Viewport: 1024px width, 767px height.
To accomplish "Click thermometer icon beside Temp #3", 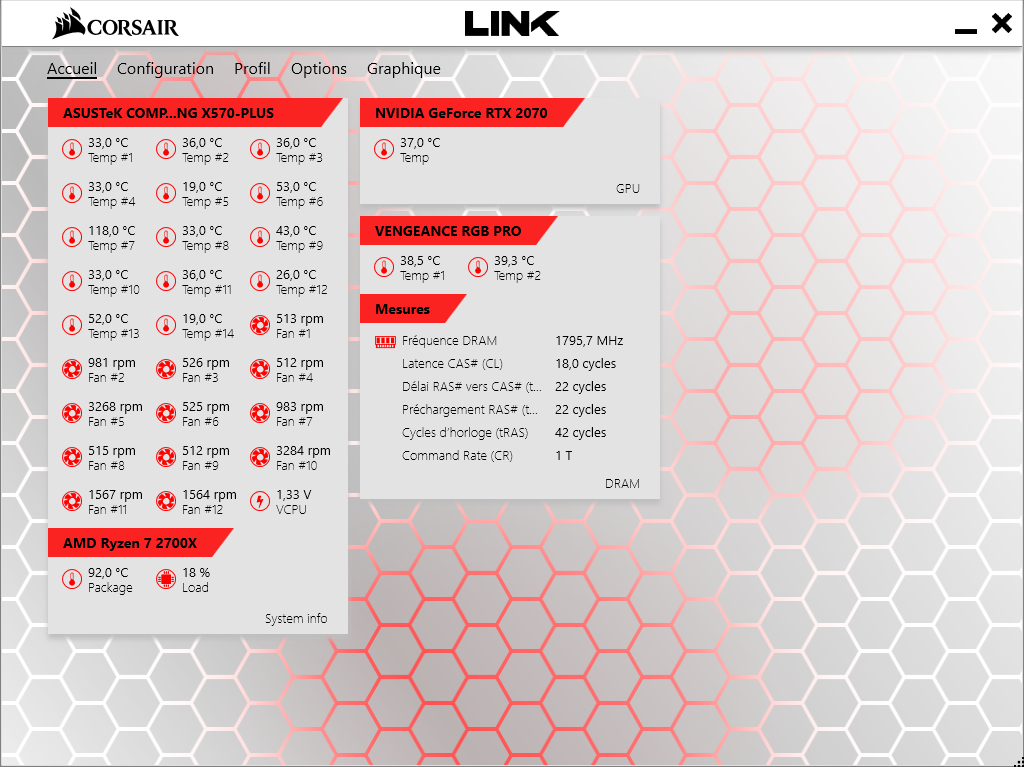I will pyautogui.click(x=260, y=150).
